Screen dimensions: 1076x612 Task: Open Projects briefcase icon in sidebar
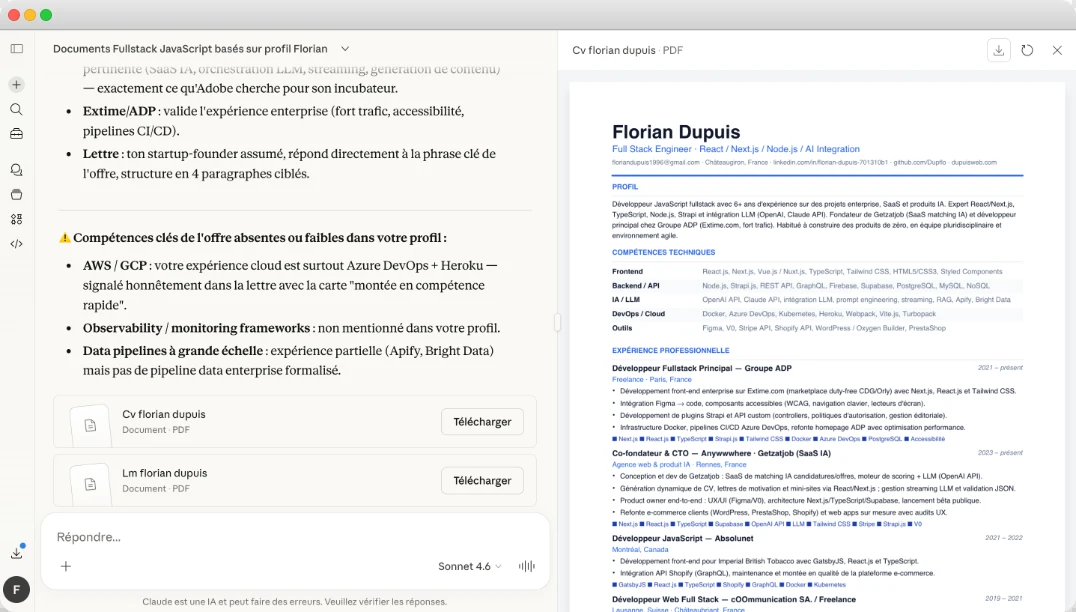click(16, 133)
